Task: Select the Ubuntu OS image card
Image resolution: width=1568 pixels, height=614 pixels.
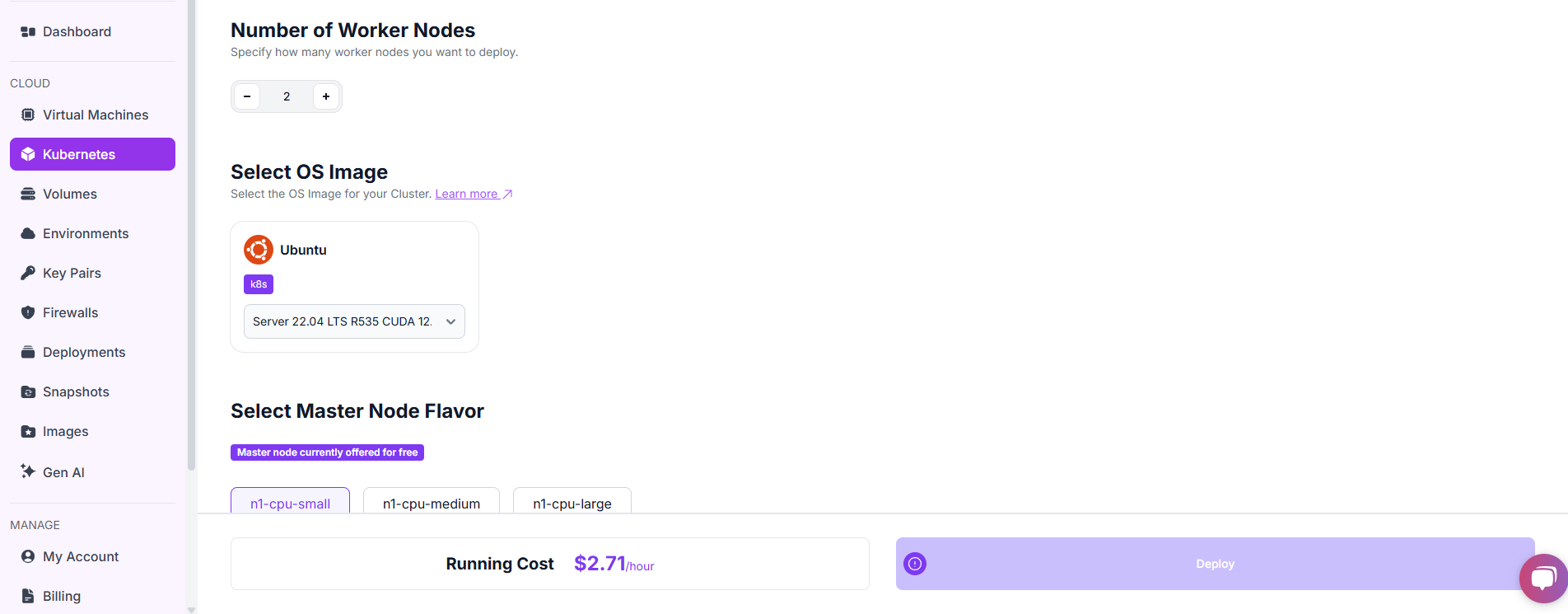Action: tap(354, 286)
